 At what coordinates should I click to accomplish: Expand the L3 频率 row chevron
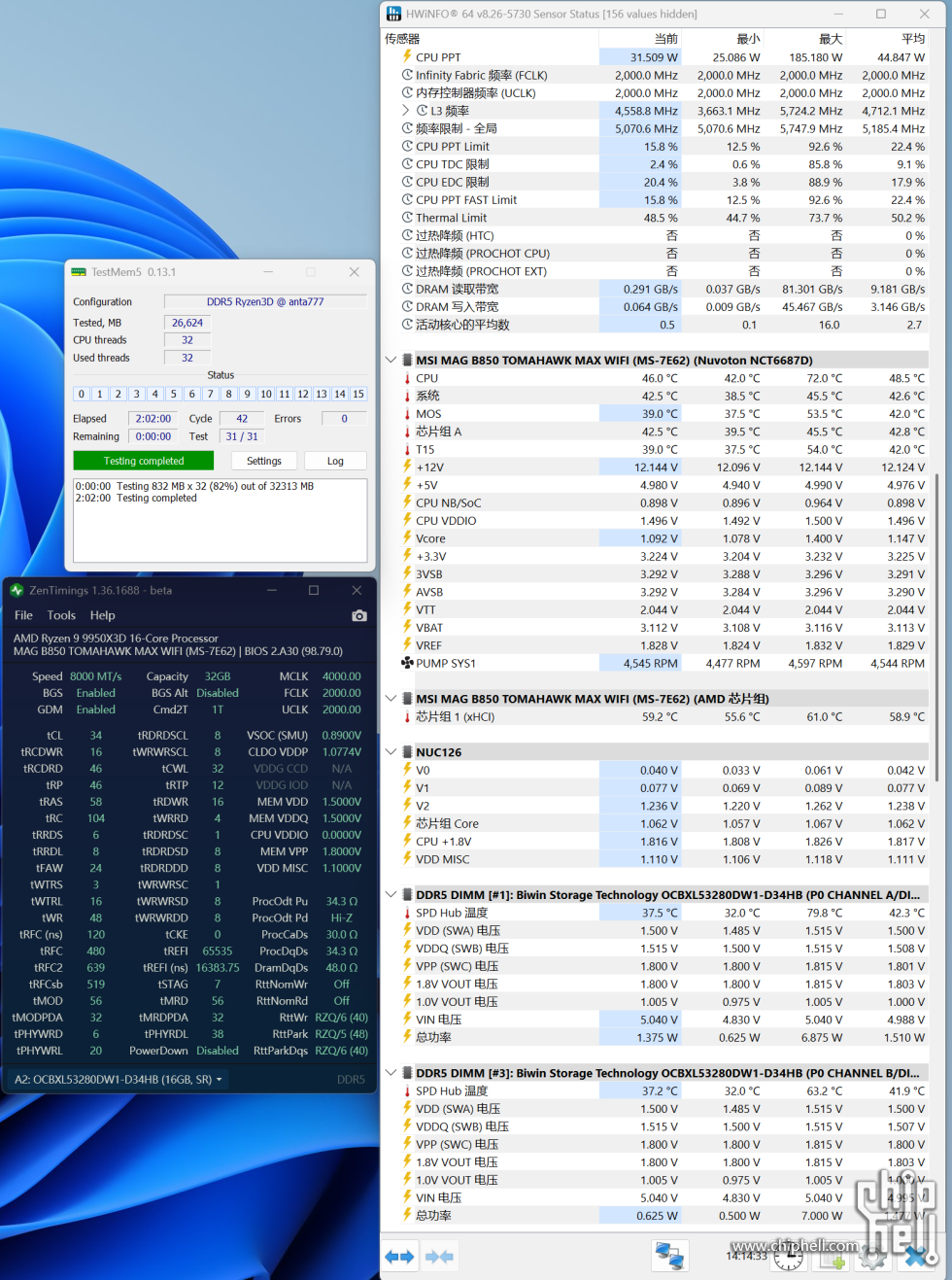pyautogui.click(x=405, y=111)
